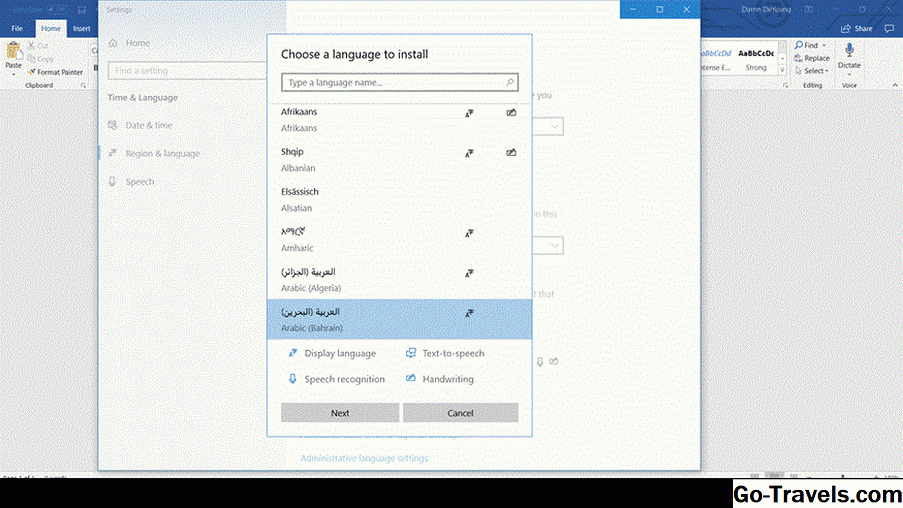Click the Dictate microphone icon
Viewport: 903px width, 508px height.
[x=849, y=50]
